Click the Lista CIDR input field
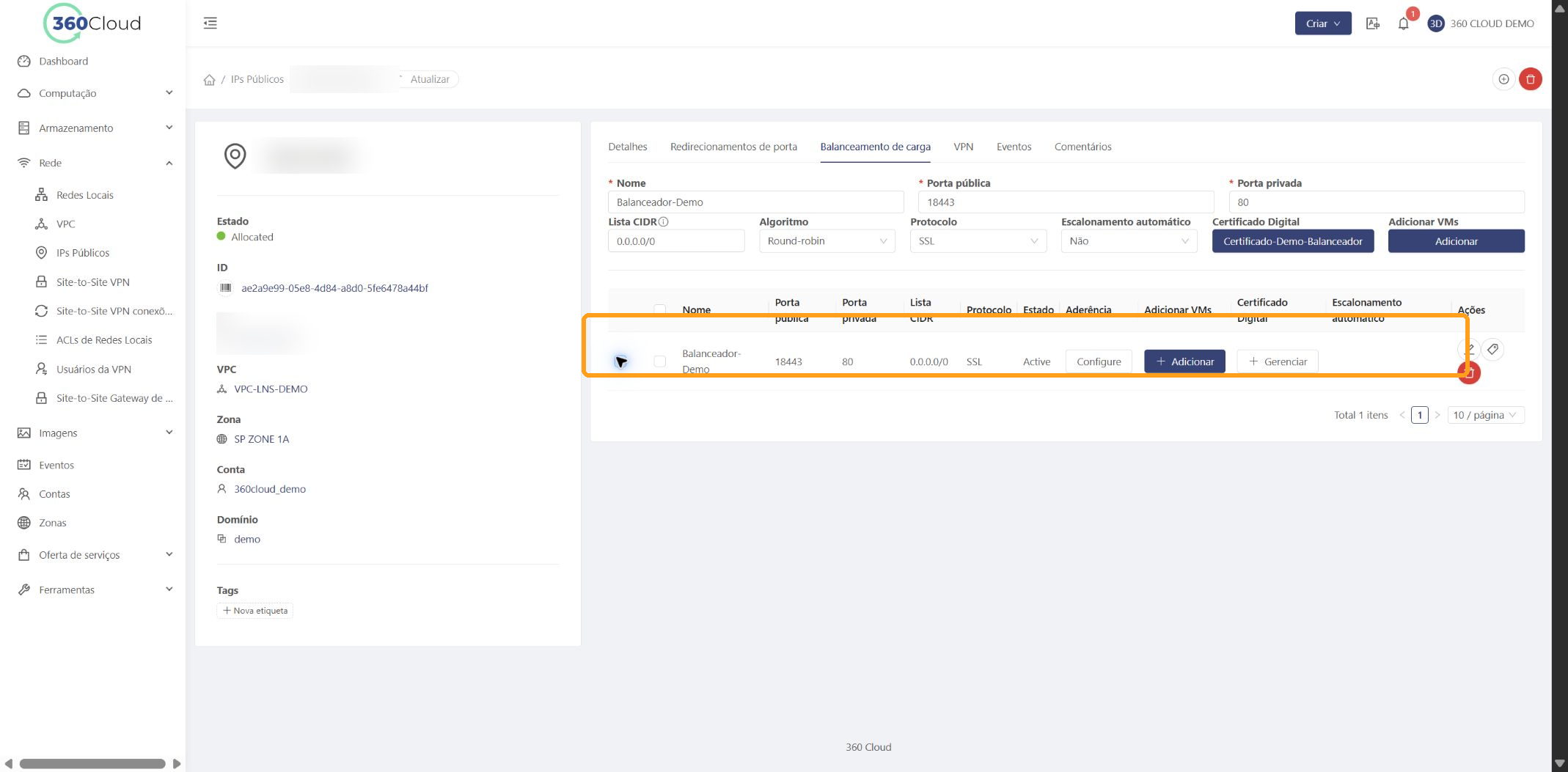The width and height of the screenshot is (1568, 772). 675,241
